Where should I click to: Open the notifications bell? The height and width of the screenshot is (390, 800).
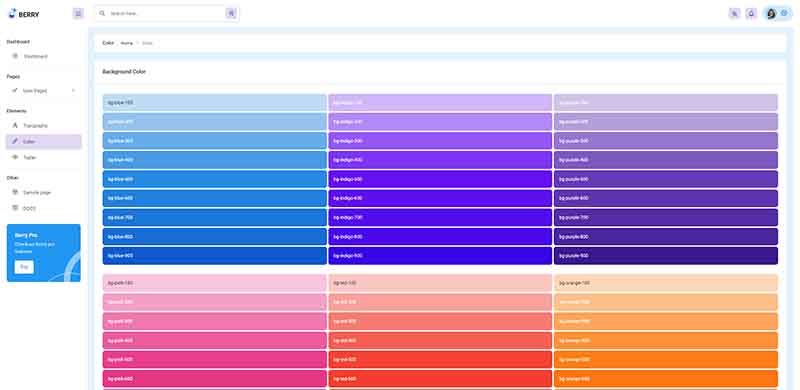click(751, 14)
